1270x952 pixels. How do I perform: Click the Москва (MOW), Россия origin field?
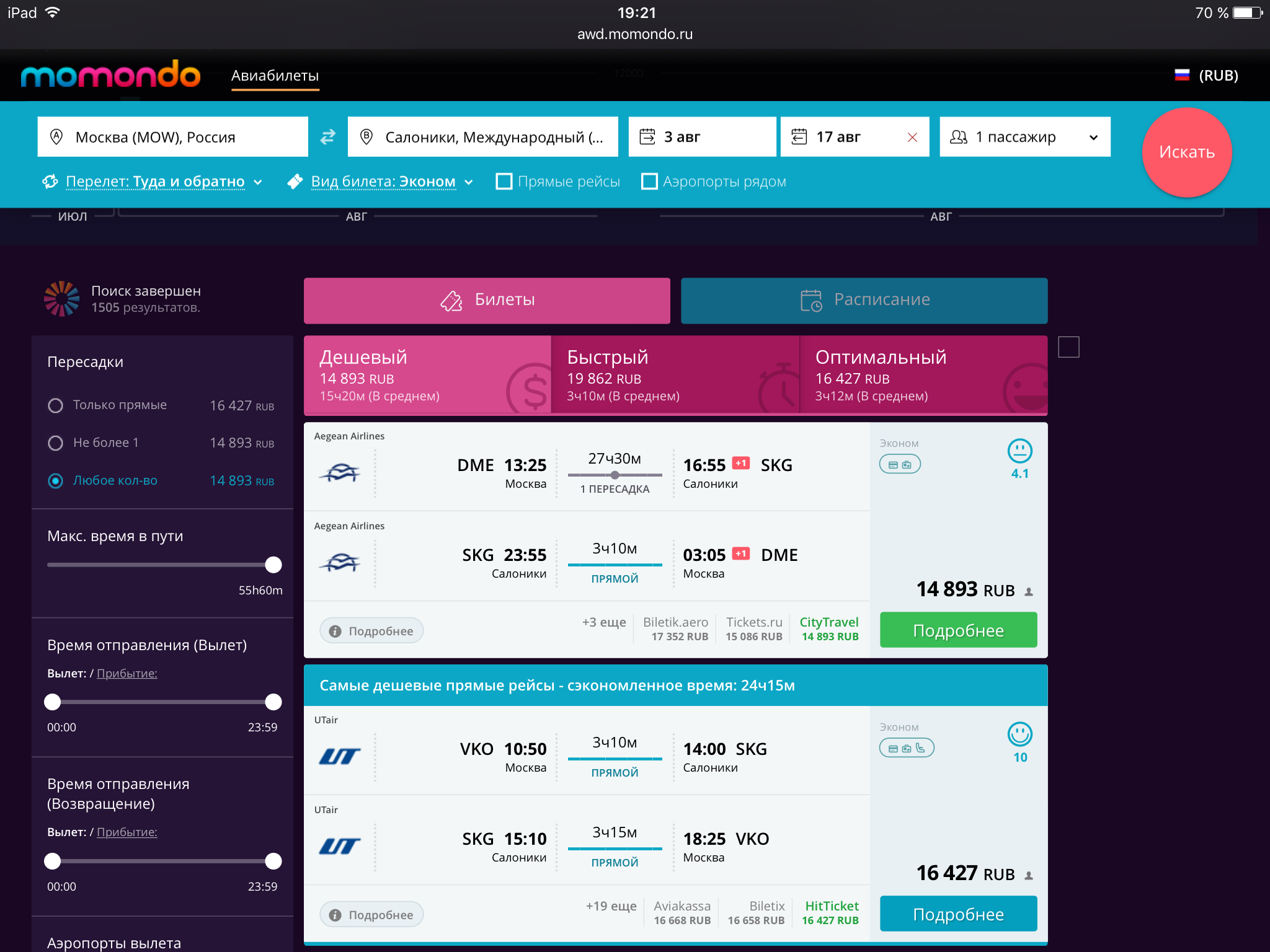pyautogui.click(x=172, y=137)
